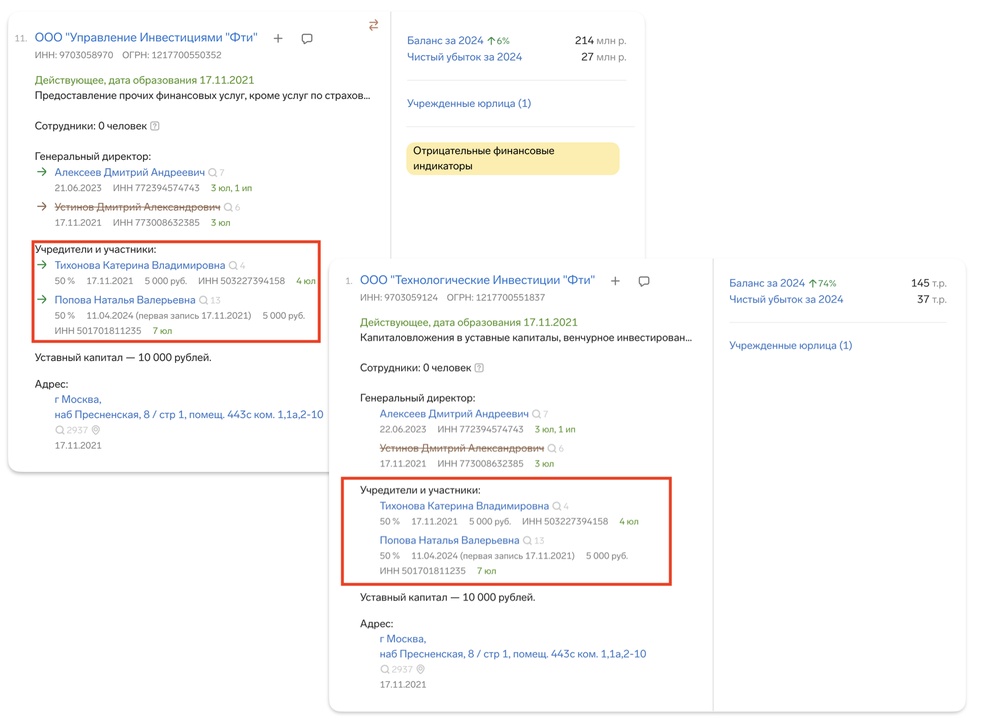Click help icon near employees in "Технологические Инвестиции"
Screen dimensions: 1000x720
480,368
